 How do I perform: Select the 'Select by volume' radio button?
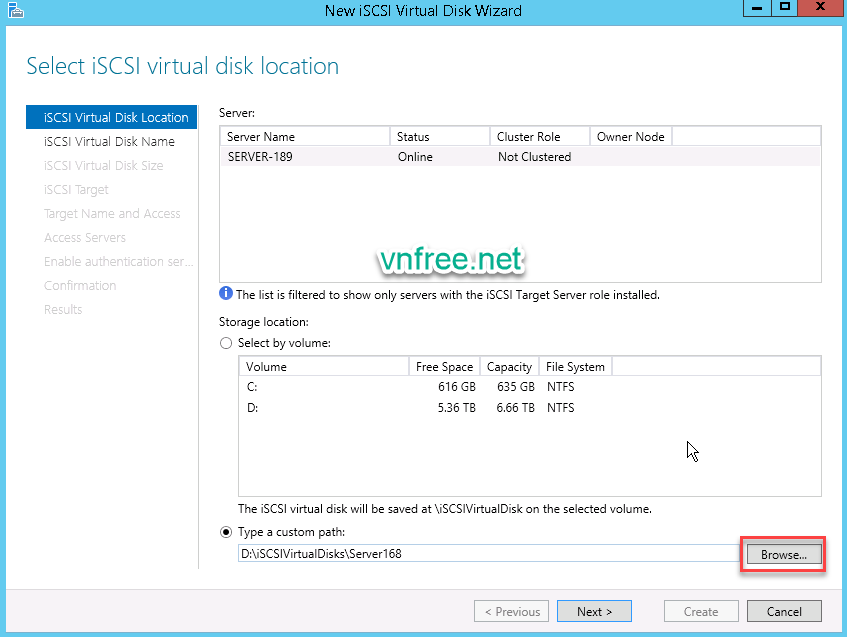[226, 343]
